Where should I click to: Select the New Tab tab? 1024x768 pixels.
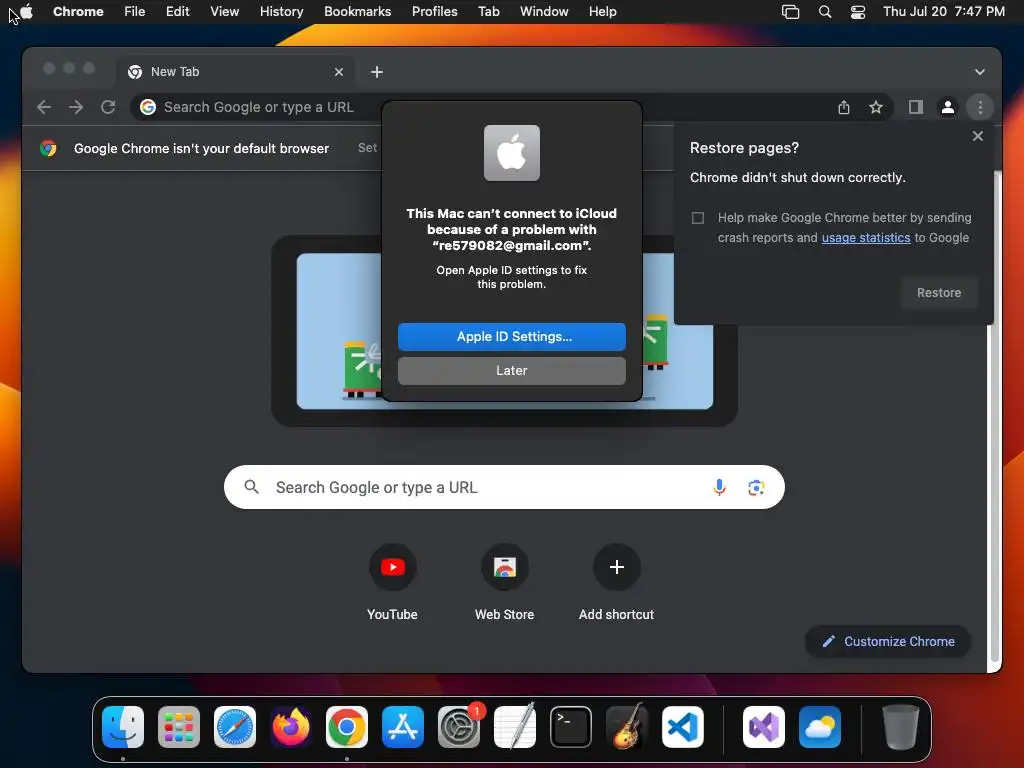point(236,72)
